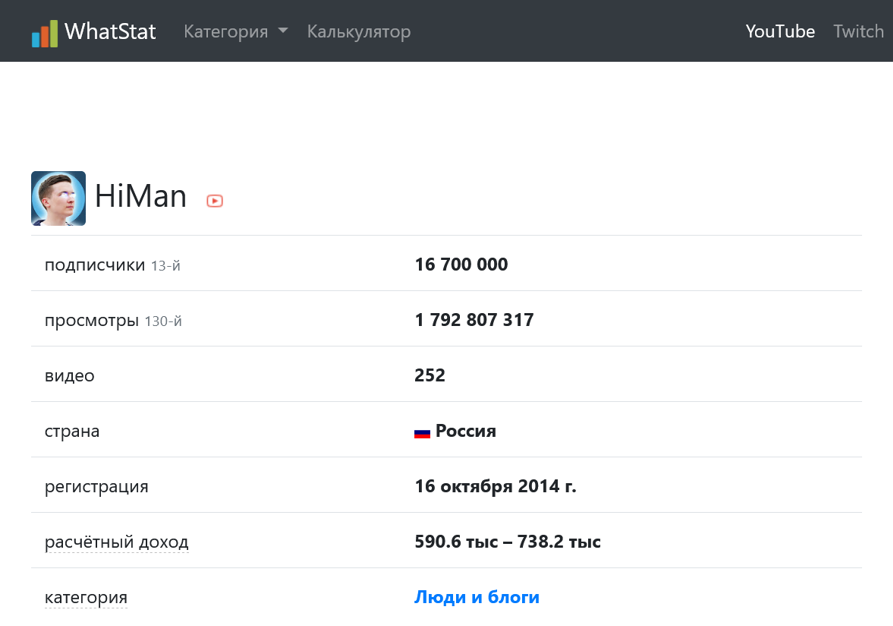Click the HiMan channel avatar

[58, 198]
